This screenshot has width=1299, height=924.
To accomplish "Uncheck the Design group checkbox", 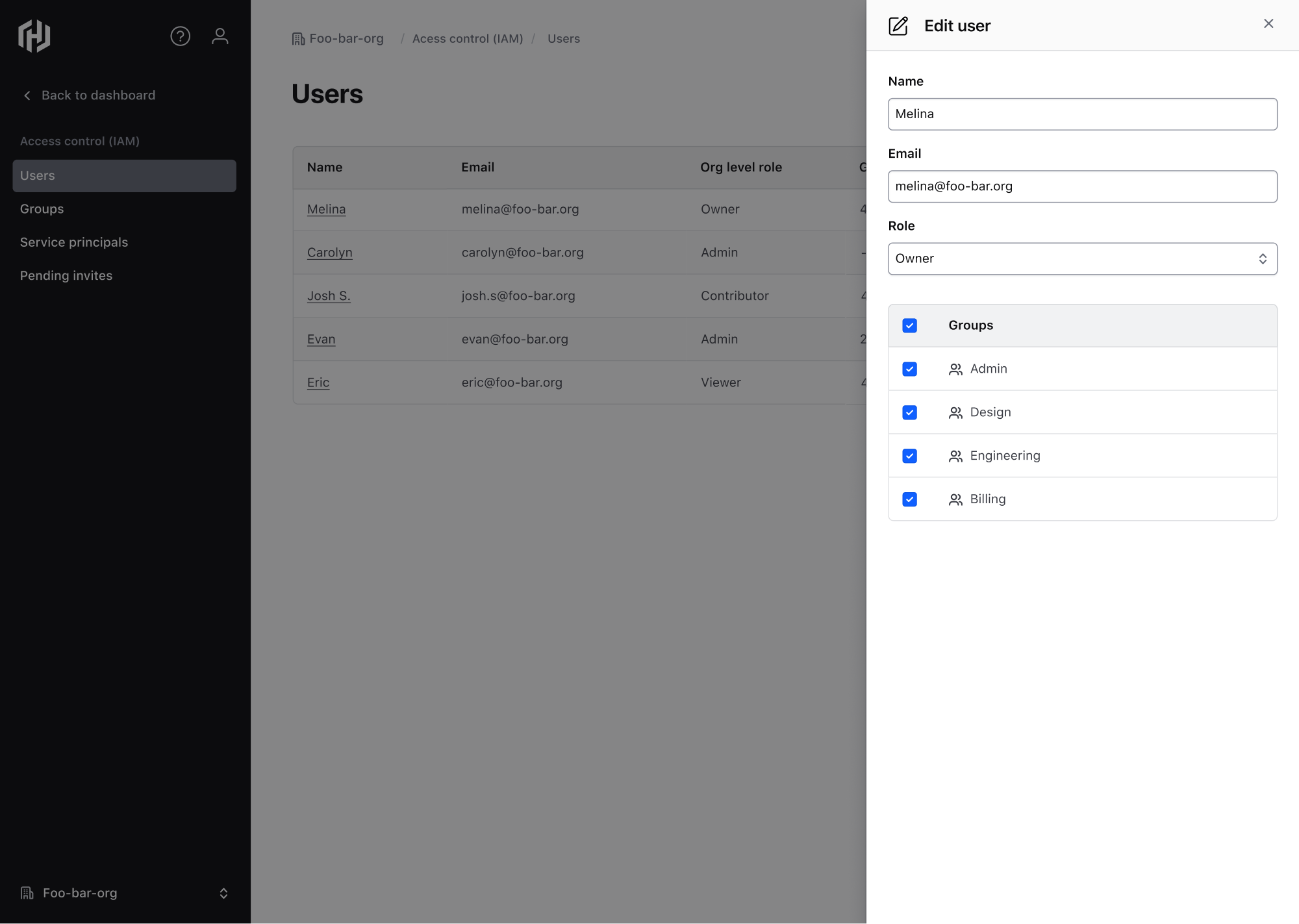I will click(x=910, y=413).
